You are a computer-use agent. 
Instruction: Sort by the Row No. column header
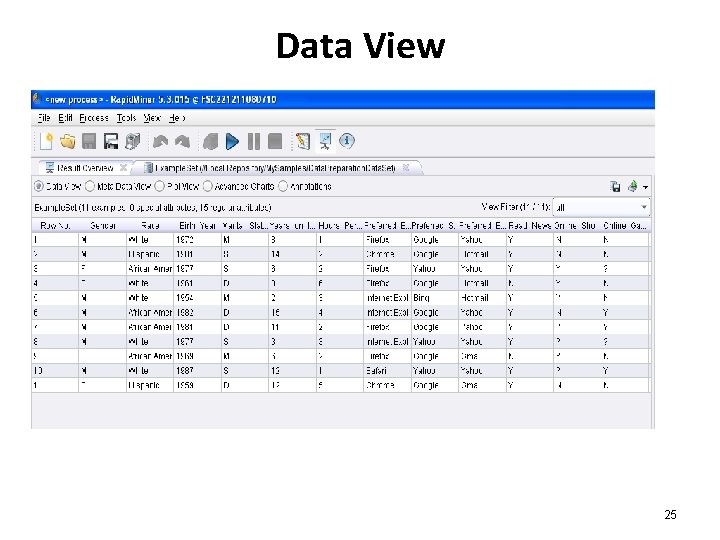[x=55, y=225]
